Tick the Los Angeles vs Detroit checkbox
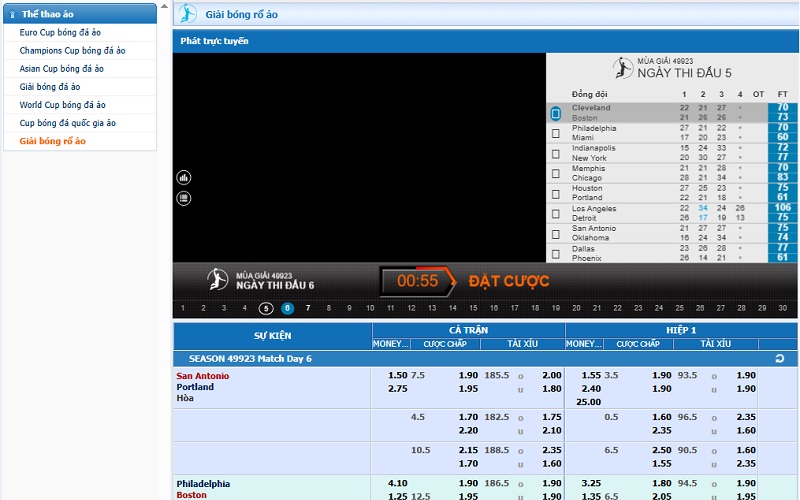This screenshot has height=500, width=800. 556,214
